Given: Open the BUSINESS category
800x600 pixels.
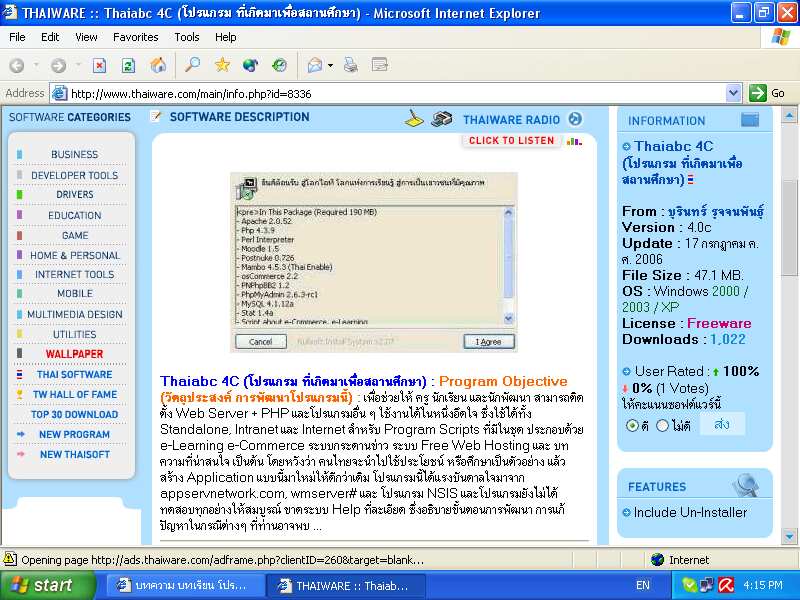Looking at the screenshot, I should pyautogui.click(x=74, y=154).
